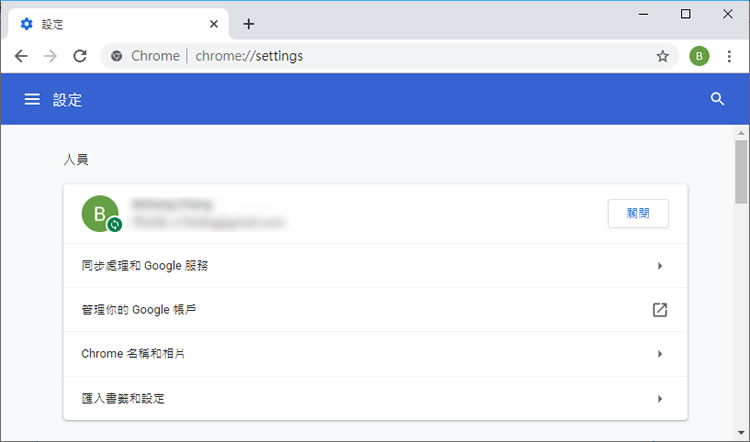Click the 關閉 sync button
This screenshot has width=750, height=442.
click(x=638, y=213)
